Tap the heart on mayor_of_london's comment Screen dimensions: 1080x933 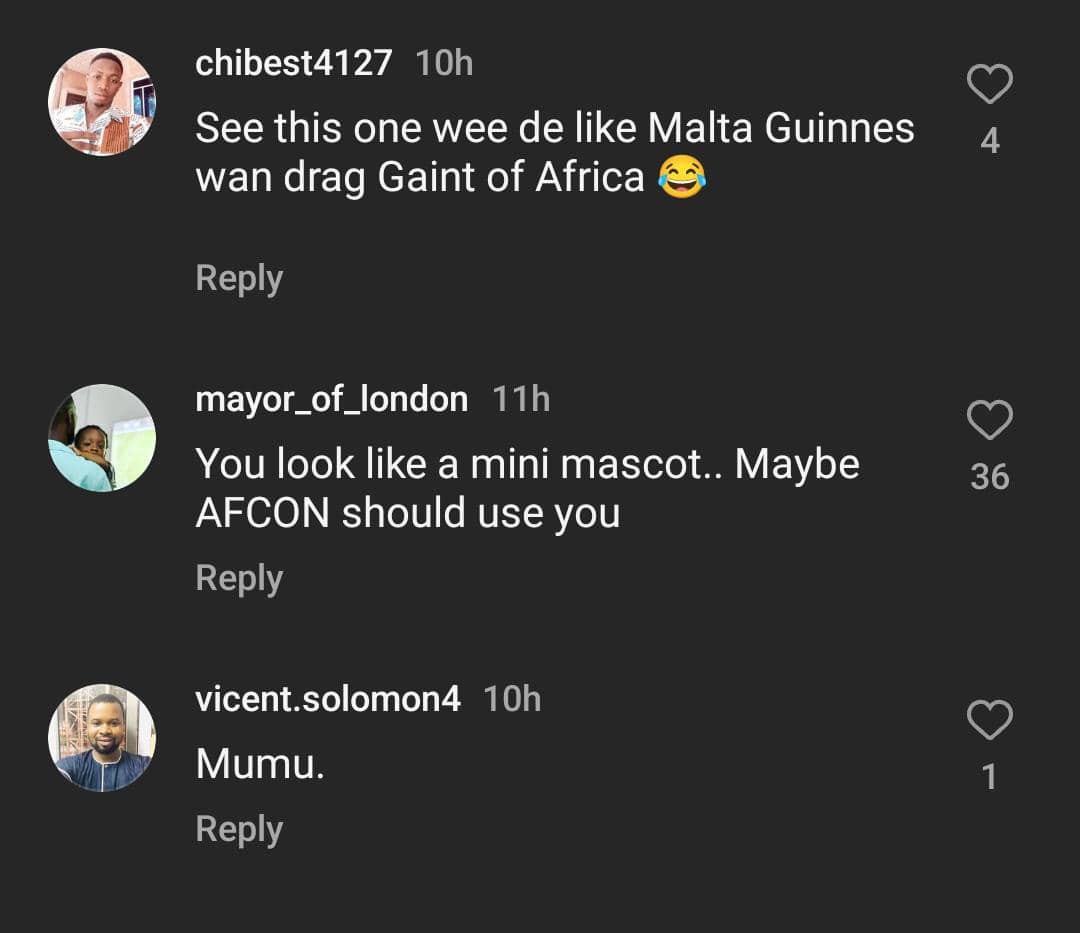[x=990, y=419]
